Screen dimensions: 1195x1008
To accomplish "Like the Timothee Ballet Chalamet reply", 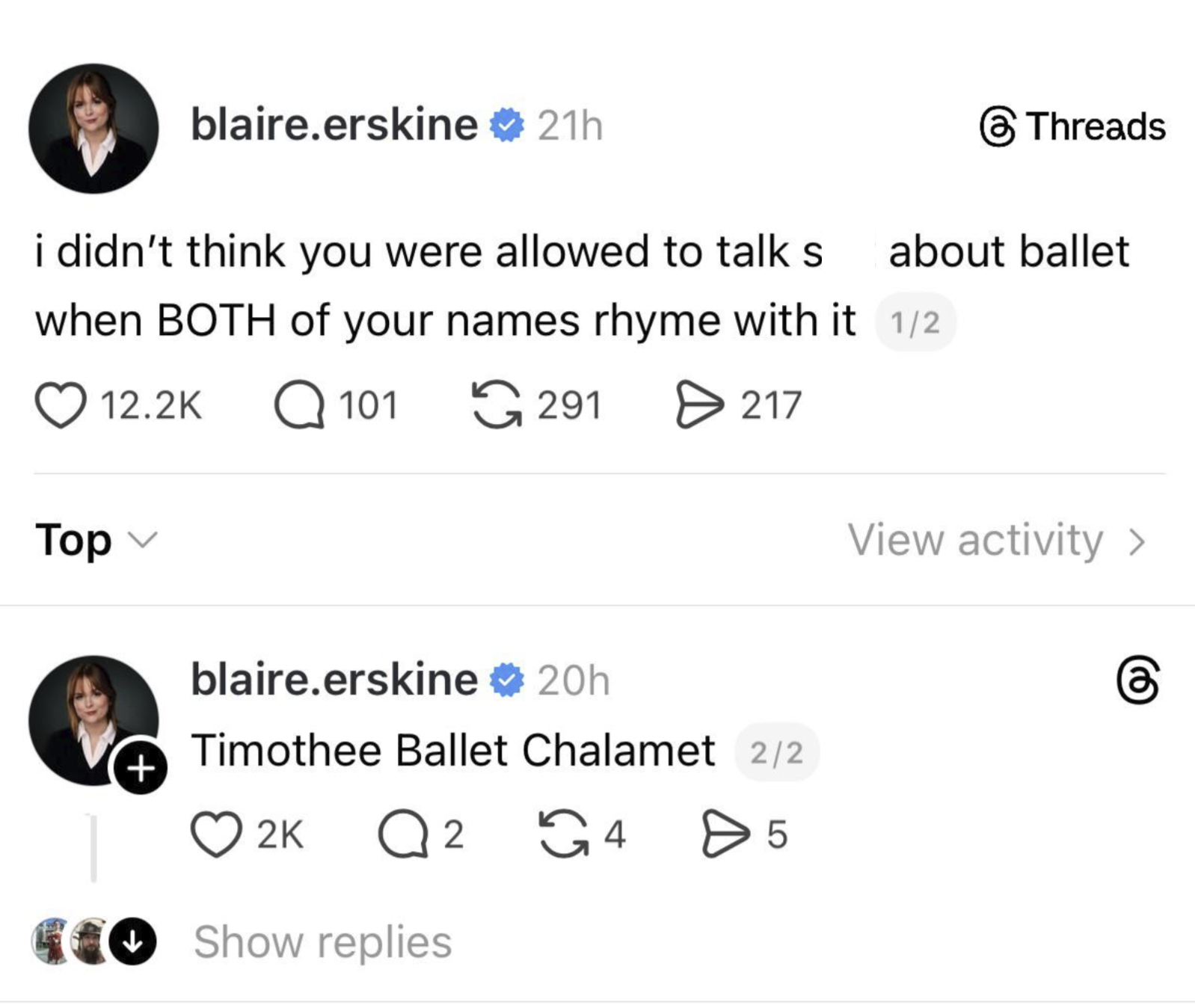I will [x=216, y=835].
